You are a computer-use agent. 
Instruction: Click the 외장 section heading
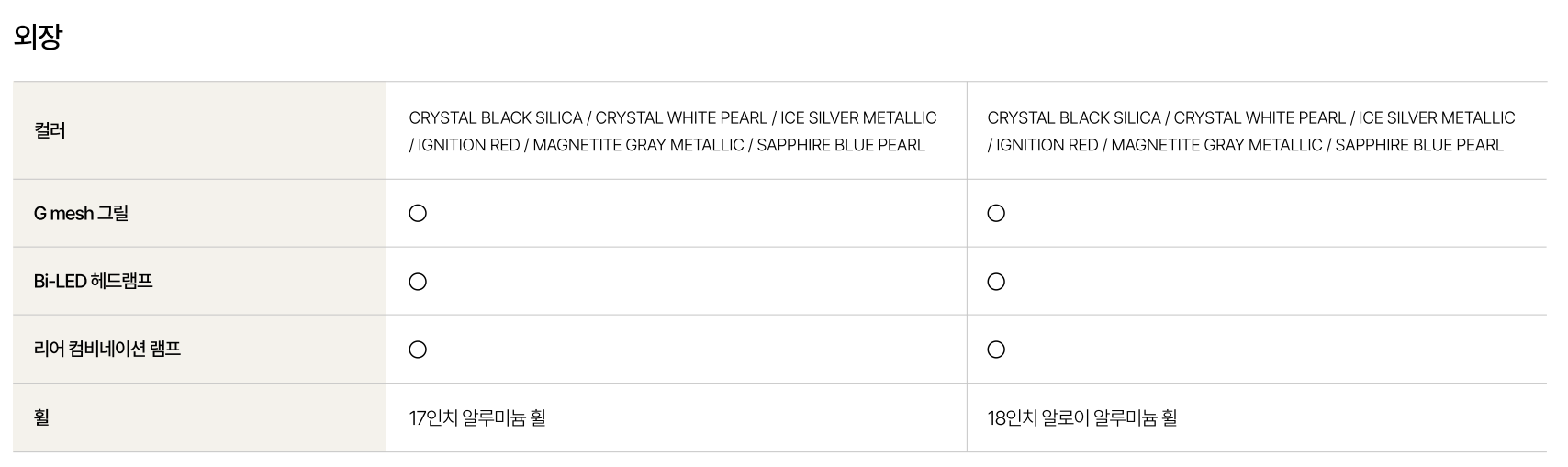(x=38, y=36)
